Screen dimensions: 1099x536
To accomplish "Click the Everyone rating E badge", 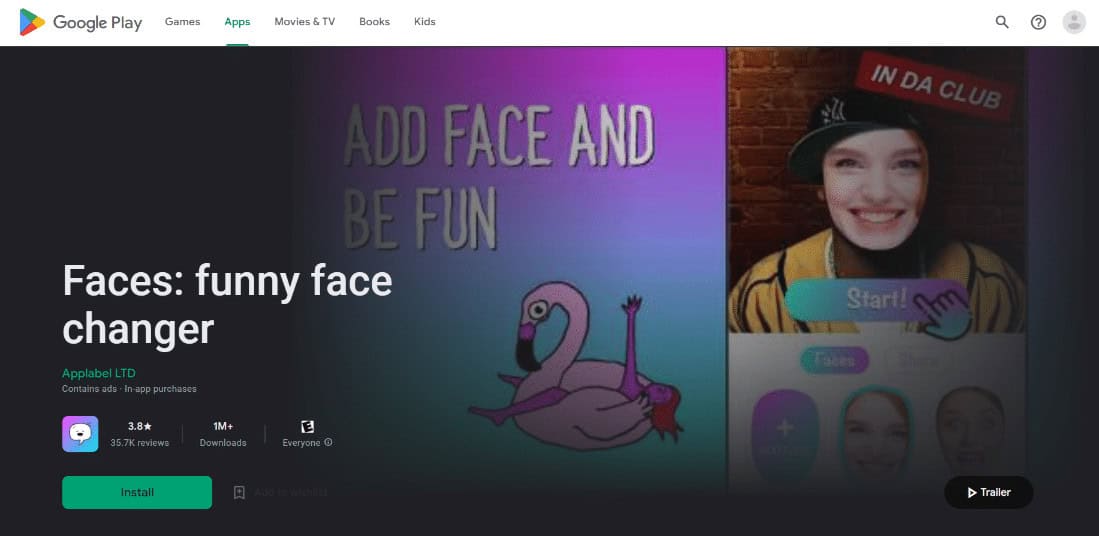I will (307, 427).
